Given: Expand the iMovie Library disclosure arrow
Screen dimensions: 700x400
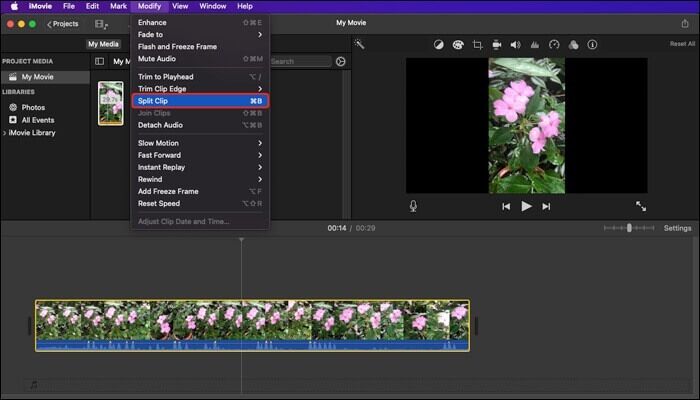Looking at the screenshot, I should coord(4,133).
